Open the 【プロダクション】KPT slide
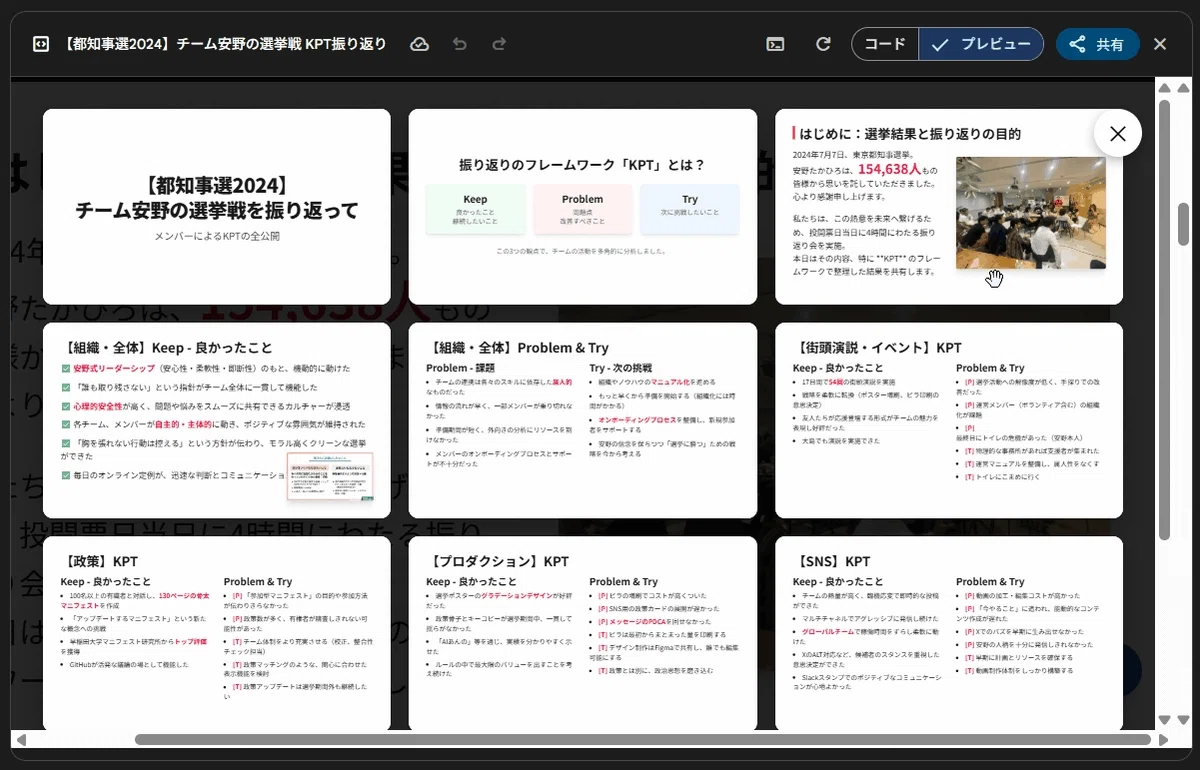Image resolution: width=1200 pixels, height=770 pixels. [x=583, y=634]
